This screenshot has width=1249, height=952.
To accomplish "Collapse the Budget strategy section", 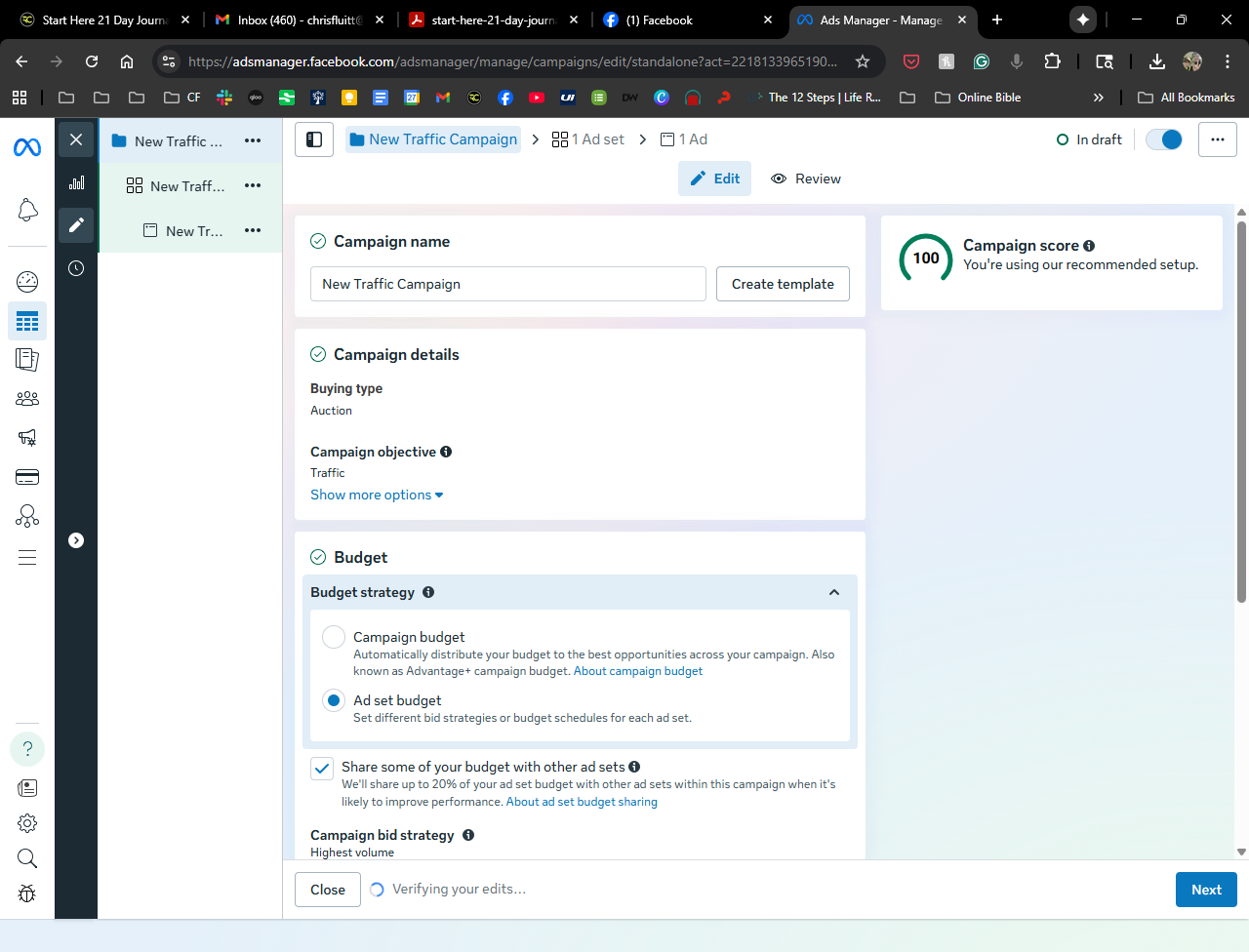I will click(x=833, y=592).
